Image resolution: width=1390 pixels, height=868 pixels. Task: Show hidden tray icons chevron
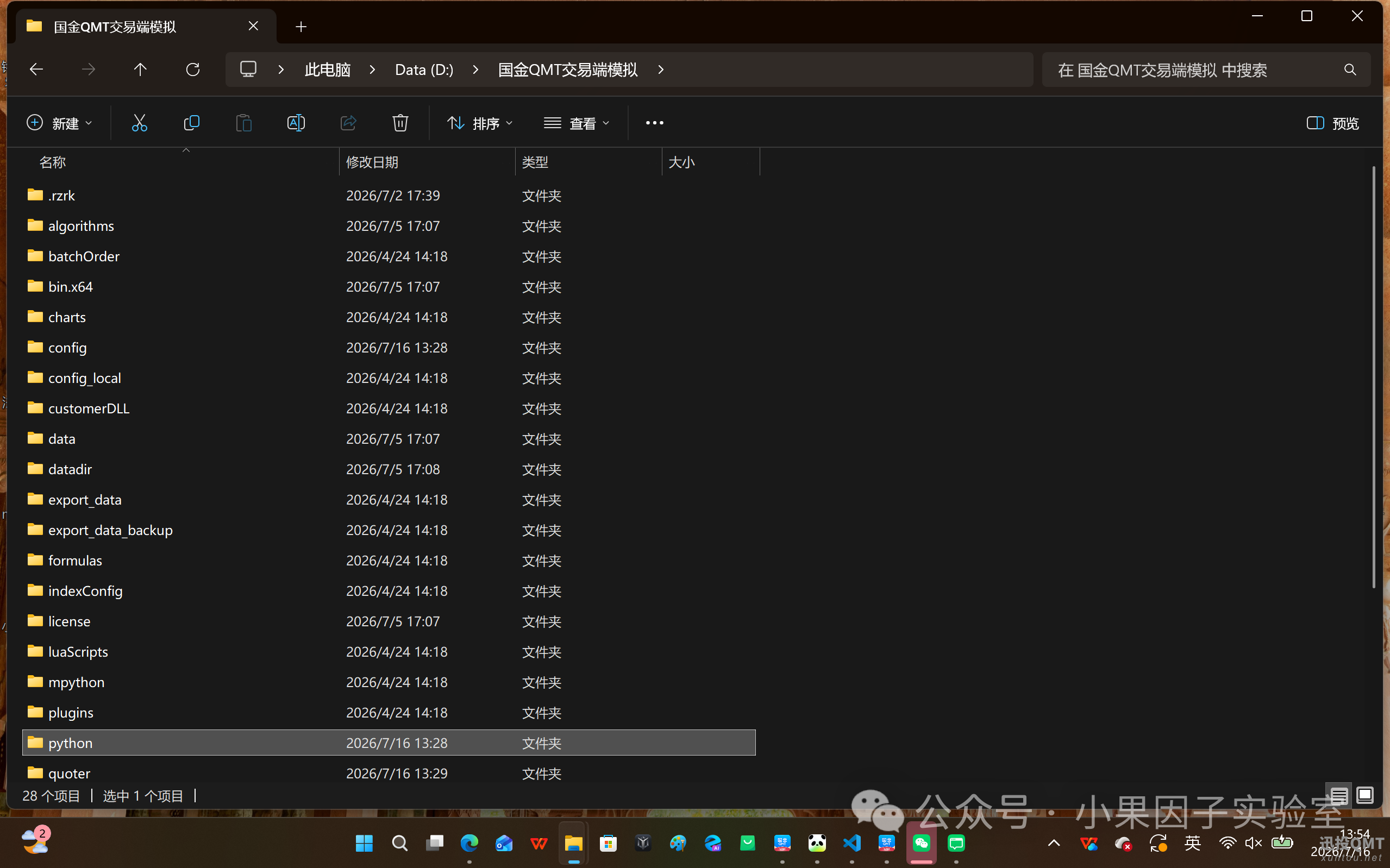[x=1054, y=844]
